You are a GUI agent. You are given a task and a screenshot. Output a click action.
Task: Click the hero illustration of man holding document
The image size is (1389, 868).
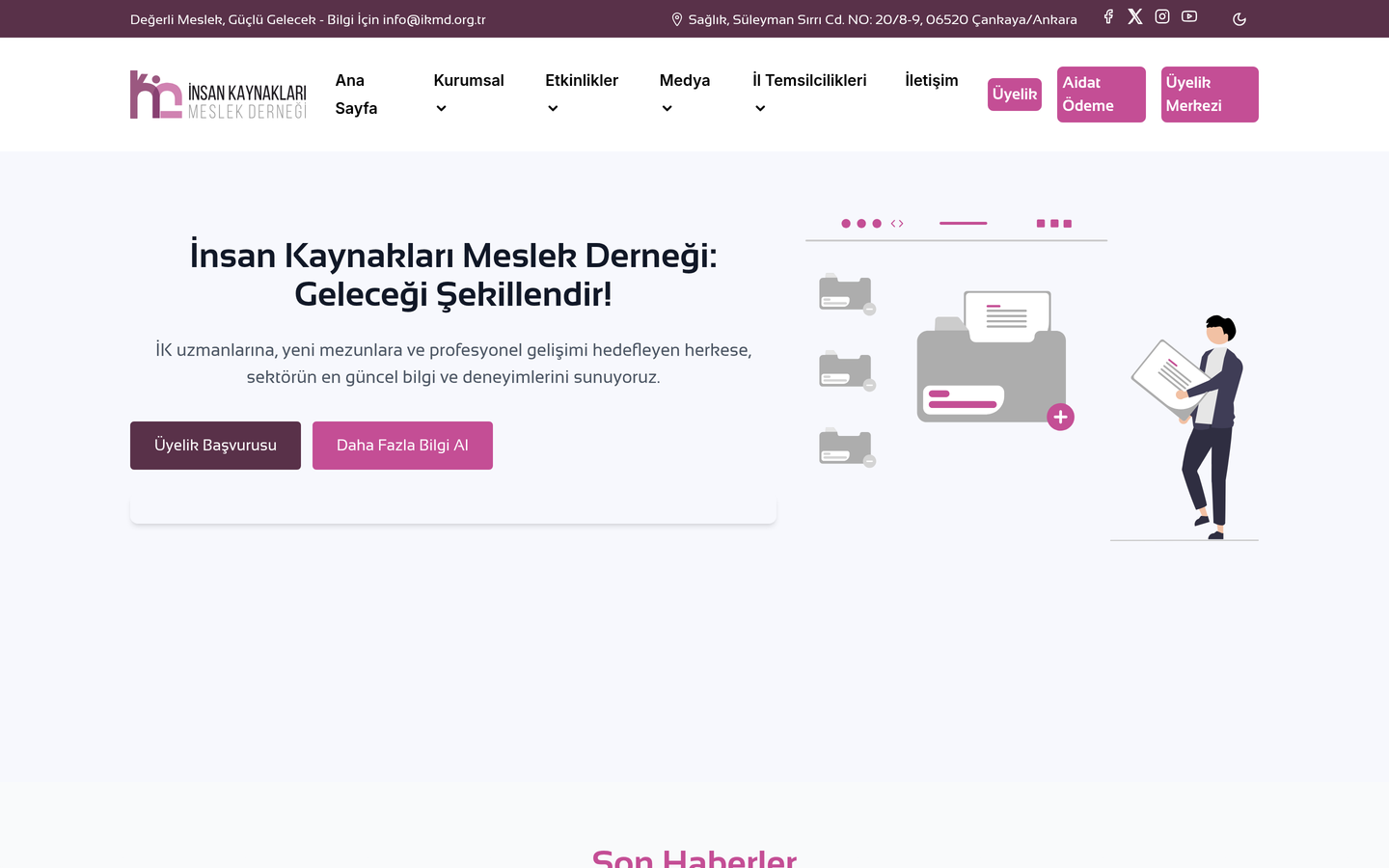(1186, 426)
